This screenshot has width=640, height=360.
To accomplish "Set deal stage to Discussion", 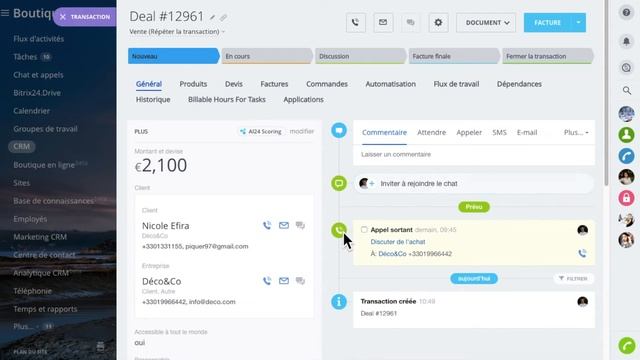I will tap(360, 56).
